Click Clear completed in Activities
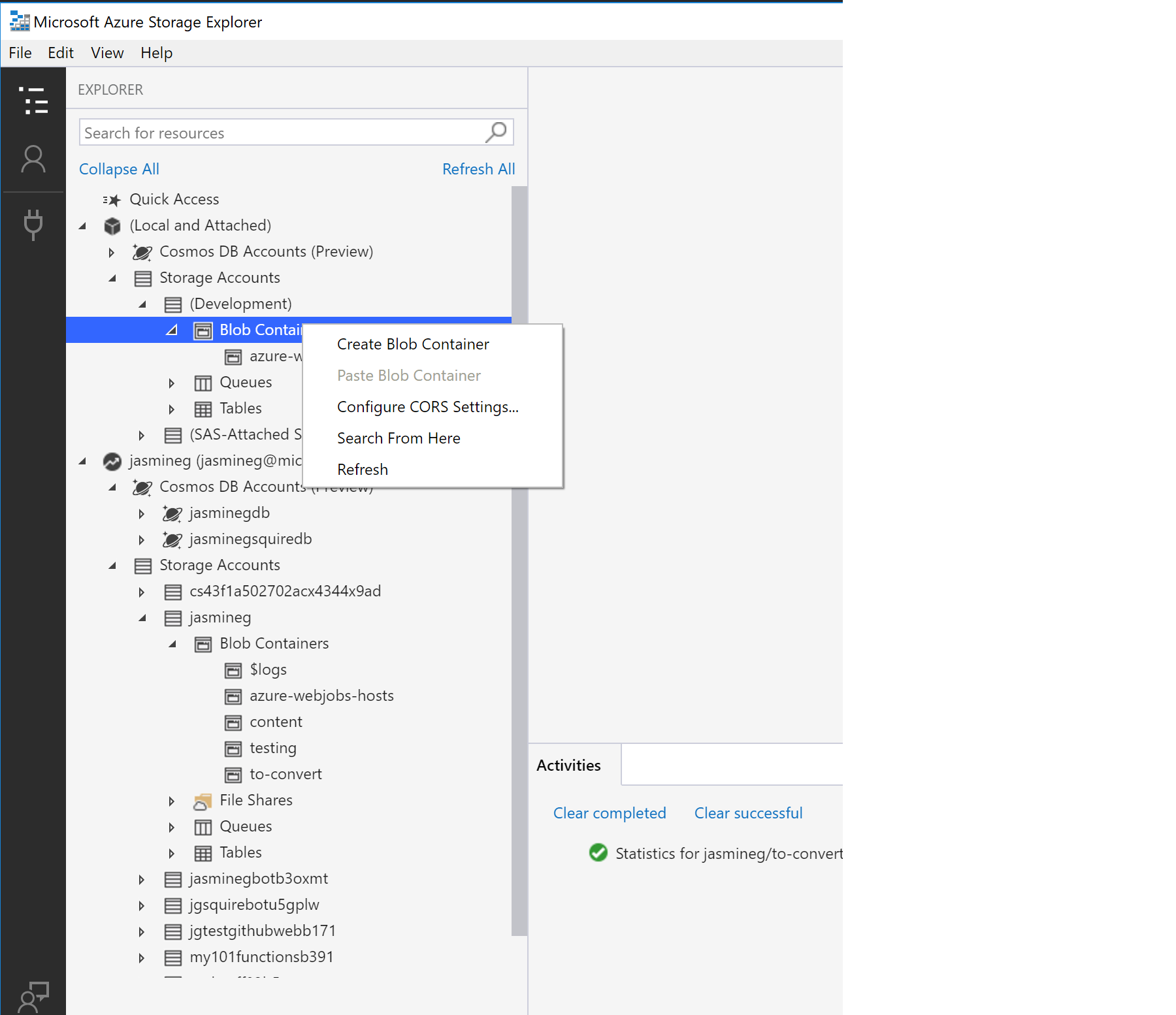Viewport: 1176px width, 1015px height. [610, 813]
